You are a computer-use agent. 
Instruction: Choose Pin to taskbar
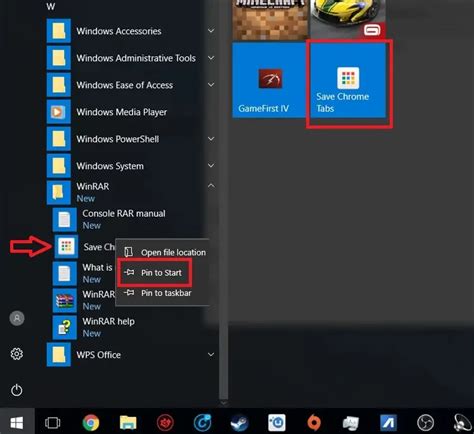point(164,293)
